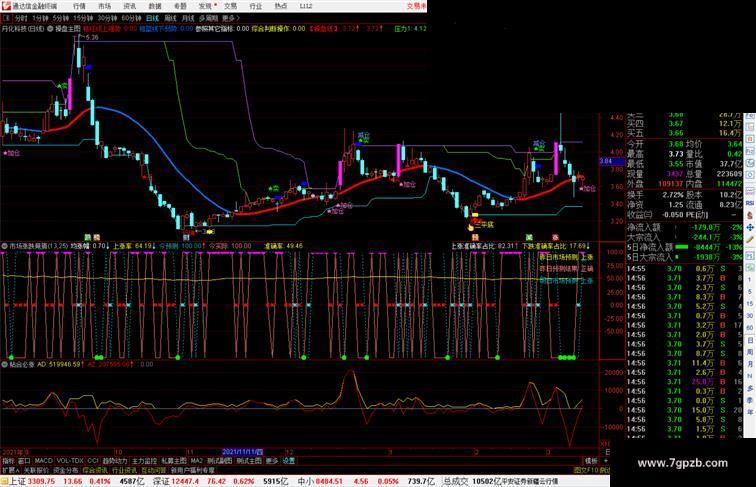Click the 指标 tab at bottom
756x487 pixels.
tap(8, 461)
